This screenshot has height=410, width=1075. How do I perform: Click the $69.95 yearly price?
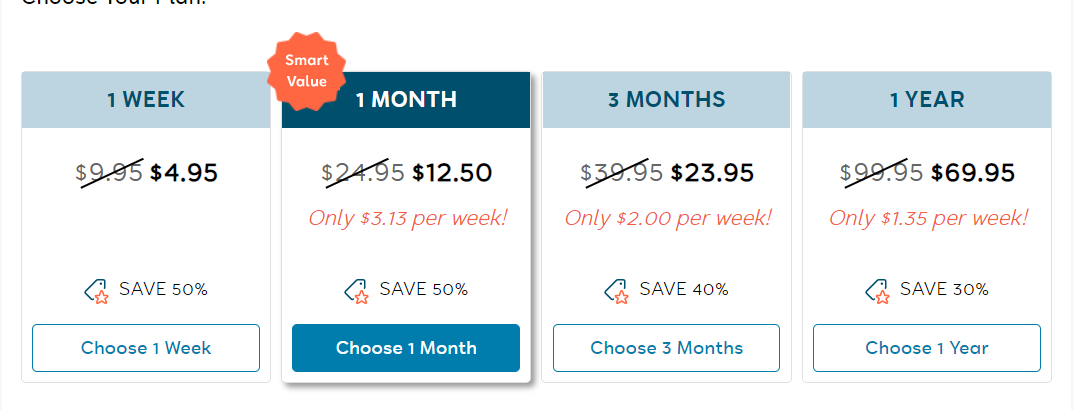pos(972,173)
